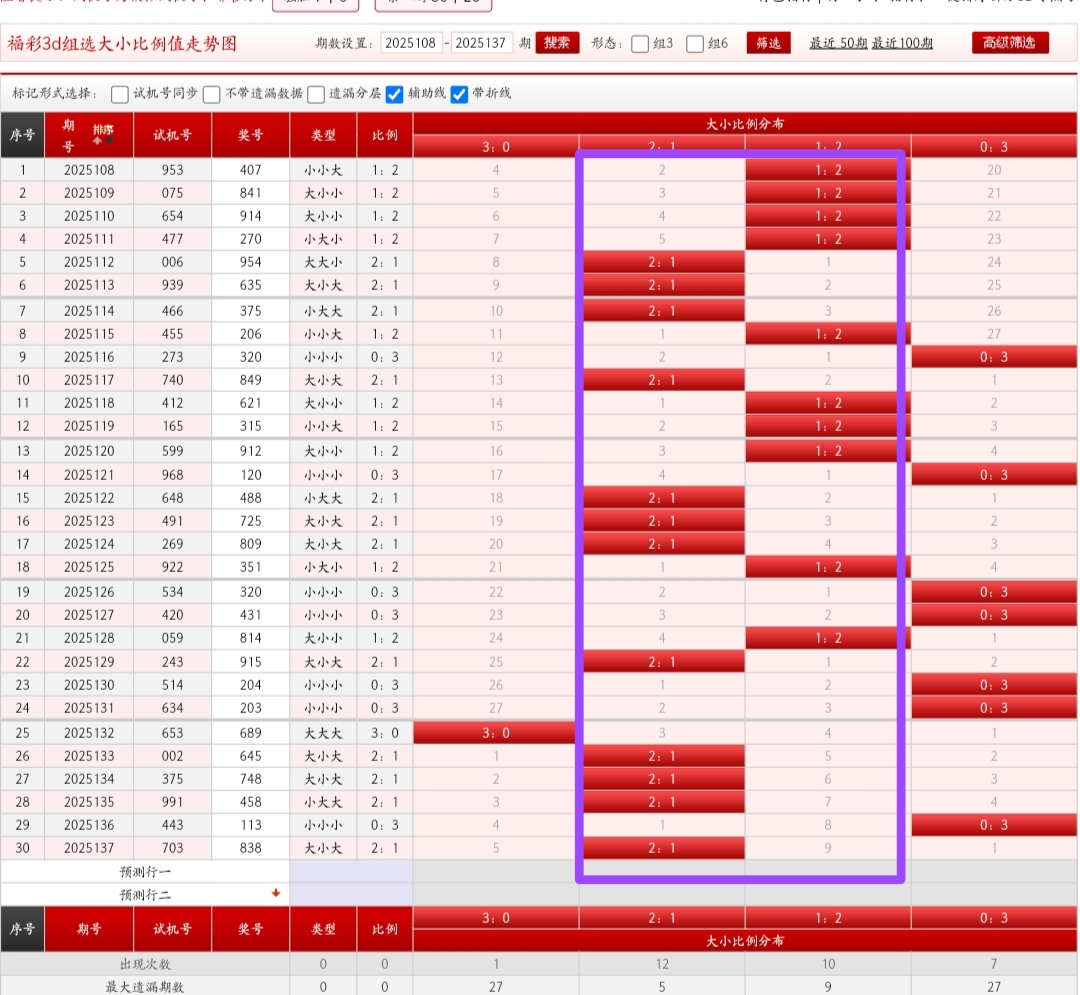Click the red down arrow in the 预测行二 row

pos(276,893)
